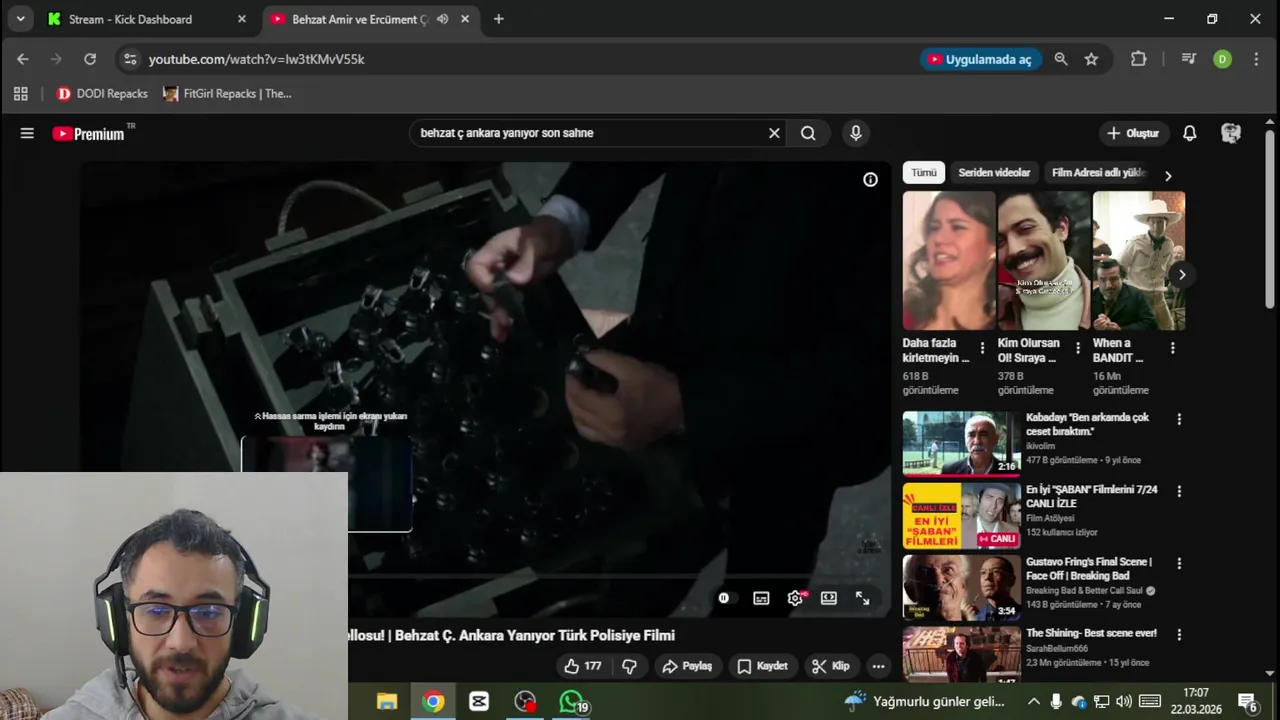Open Chrome extensions puzzle icon

point(1138,59)
